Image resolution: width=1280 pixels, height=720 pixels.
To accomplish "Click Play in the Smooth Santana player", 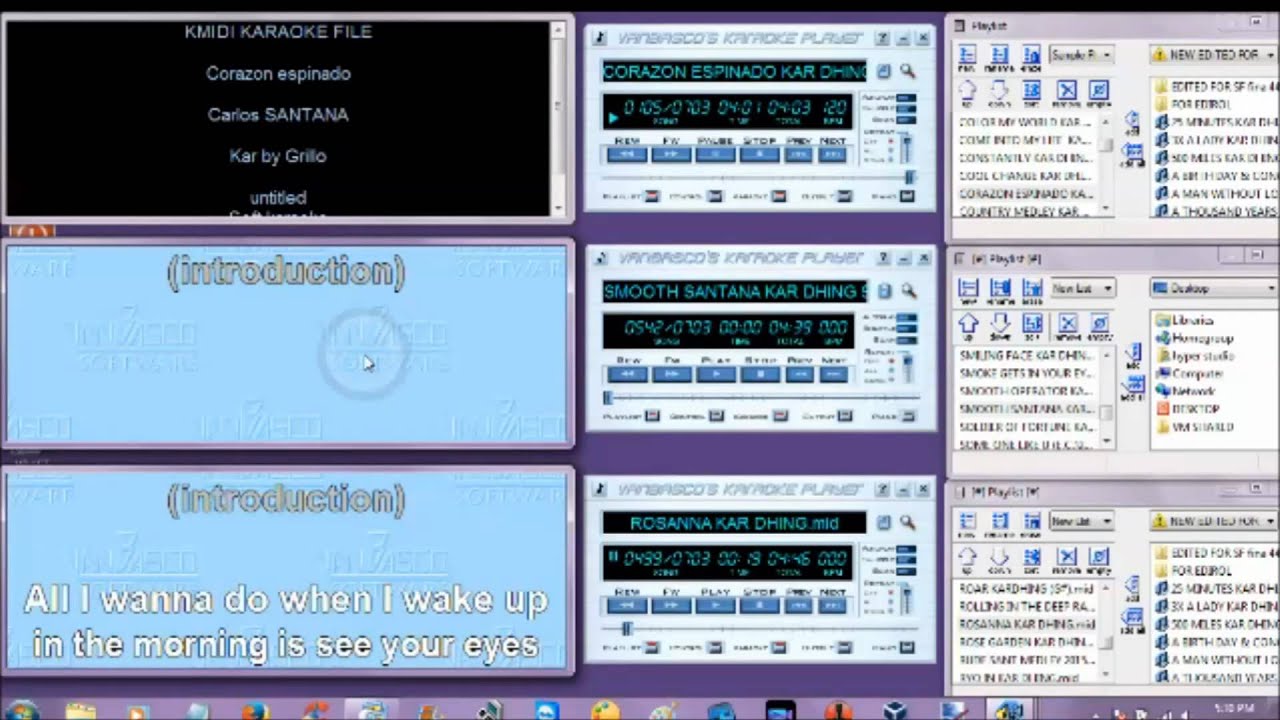I will pyautogui.click(x=715, y=374).
